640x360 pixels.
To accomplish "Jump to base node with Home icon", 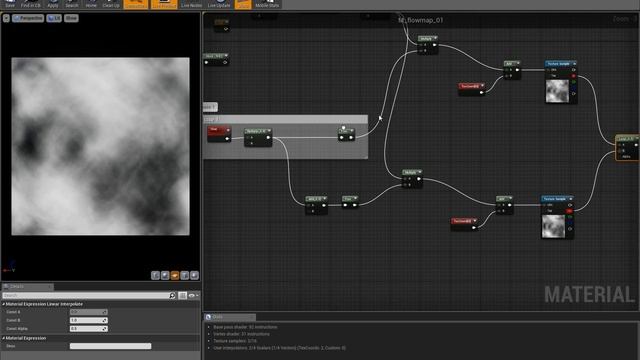I will pyautogui.click(x=91, y=4).
